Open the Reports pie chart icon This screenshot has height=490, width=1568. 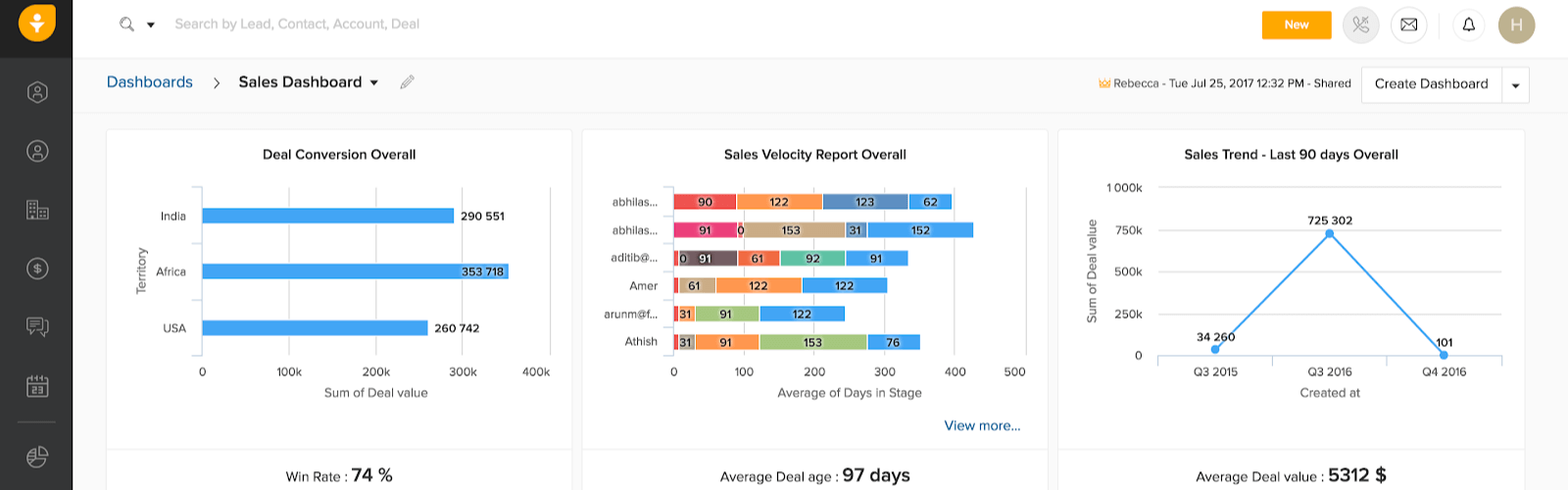(x=37, y=457)
